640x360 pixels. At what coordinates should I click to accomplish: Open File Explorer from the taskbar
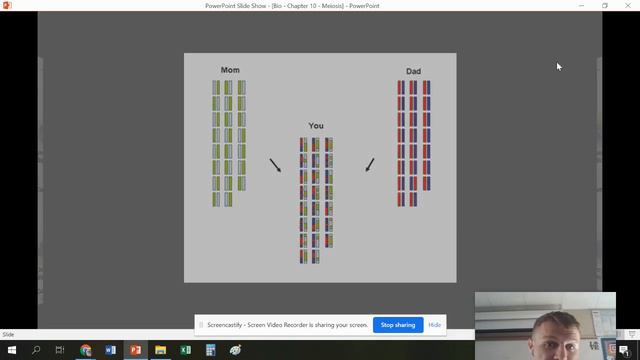(160, 350)
